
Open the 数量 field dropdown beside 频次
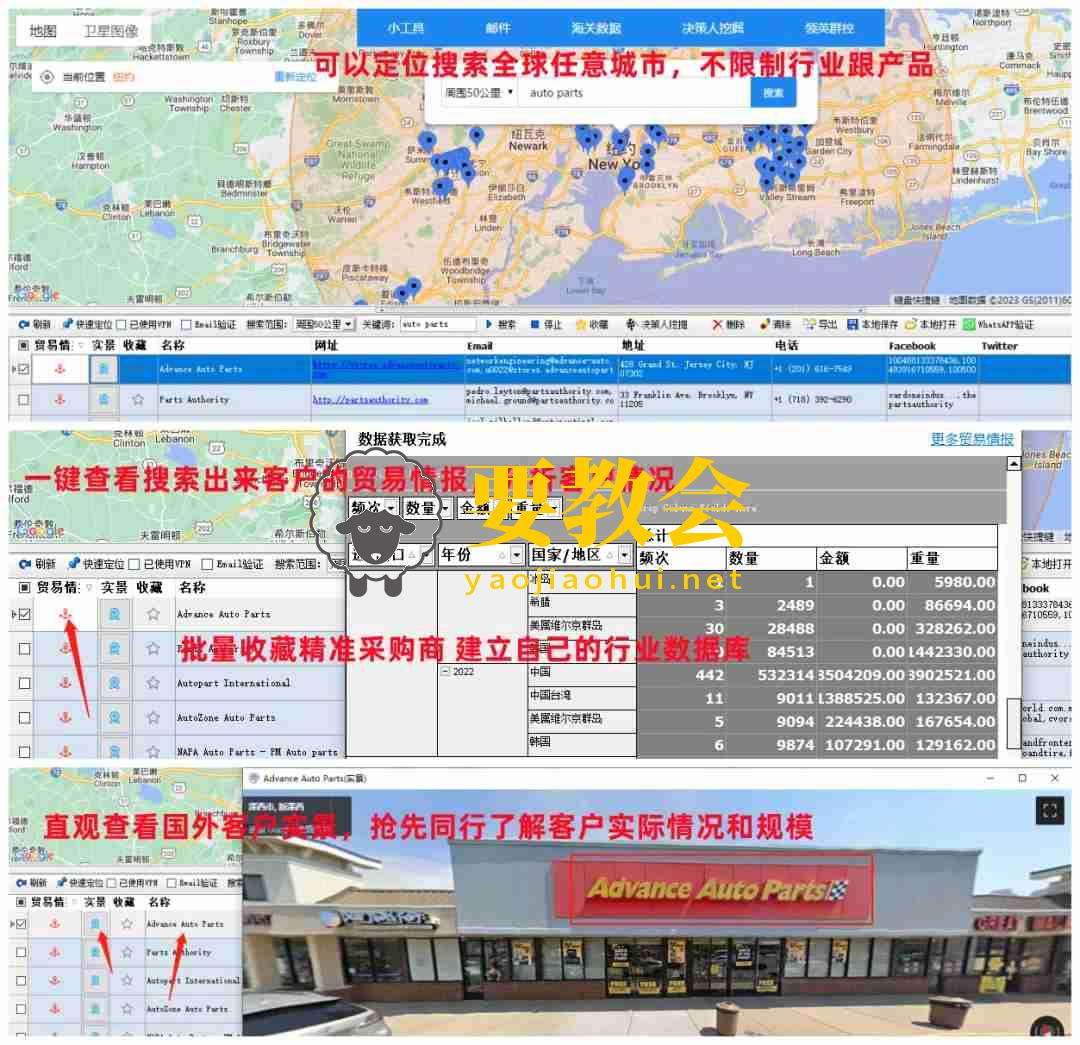(x=445, y=508)
